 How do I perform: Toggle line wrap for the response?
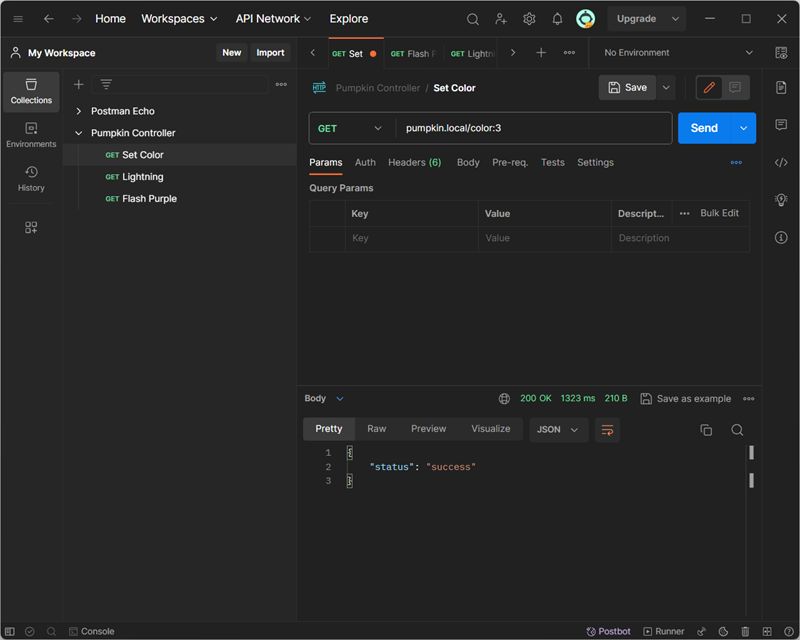(607, 430)
